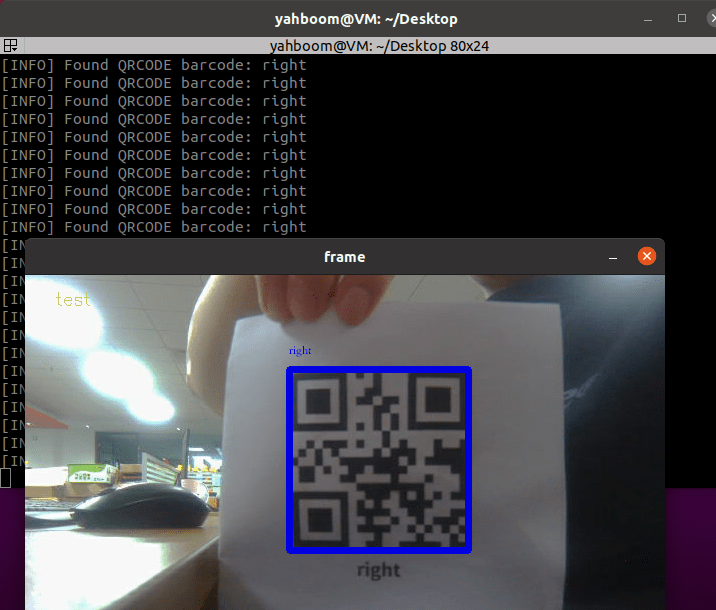The image size is (716, 610).
Task: Click the first '[INFO] Found QRCODE barcode: right' line
Action: tap(154, 65)
